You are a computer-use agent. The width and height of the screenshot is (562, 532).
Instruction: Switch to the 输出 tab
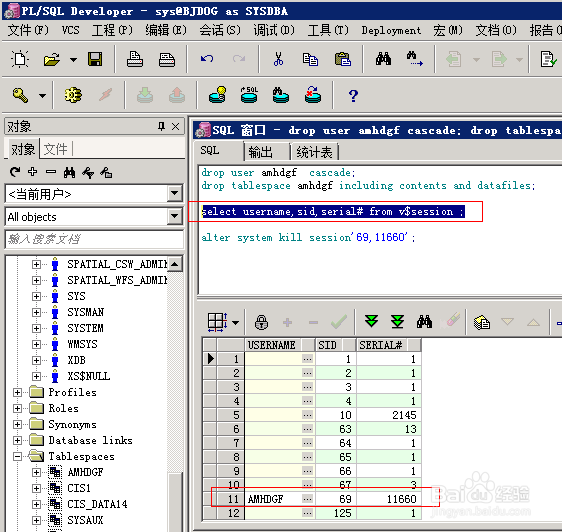click(267, 152)
